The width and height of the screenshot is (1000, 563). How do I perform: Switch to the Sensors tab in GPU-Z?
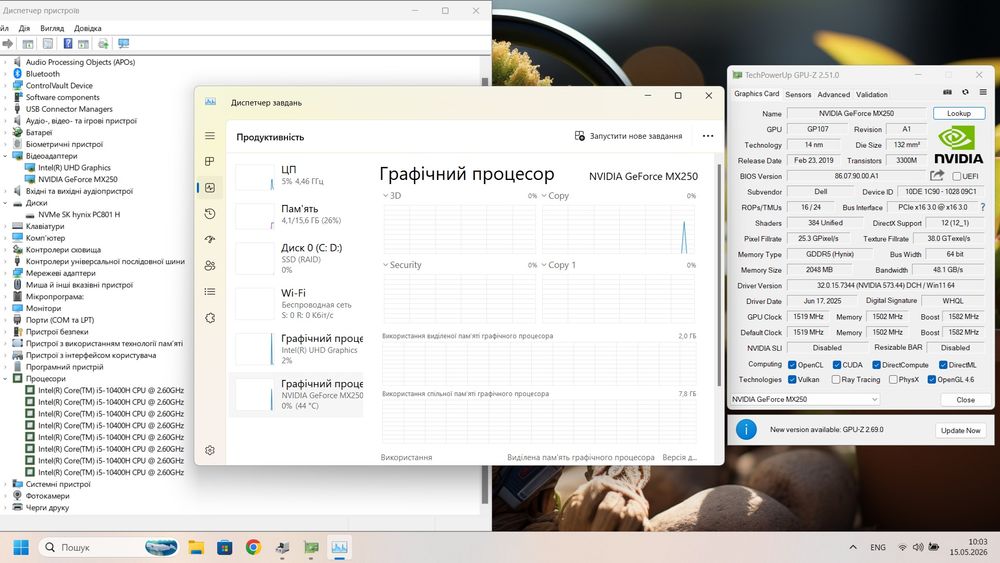tap(798, 94)
